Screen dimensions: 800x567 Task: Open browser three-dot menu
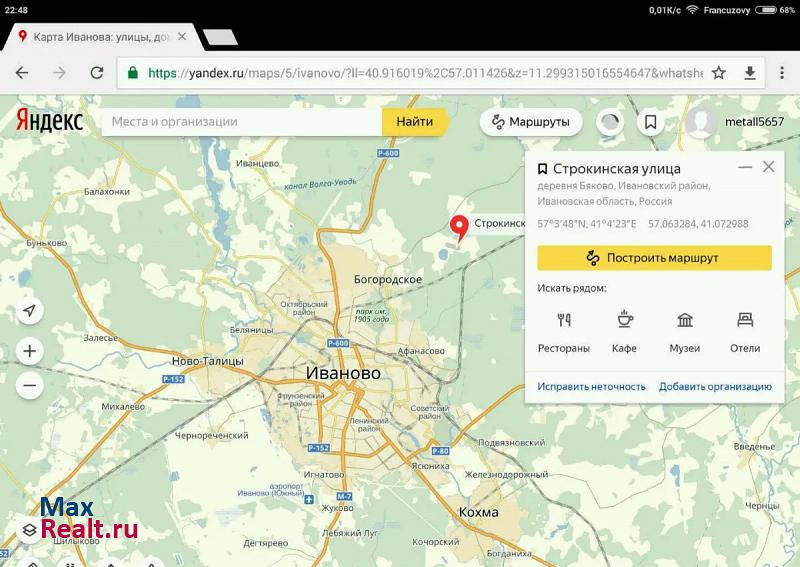point(780,73)
